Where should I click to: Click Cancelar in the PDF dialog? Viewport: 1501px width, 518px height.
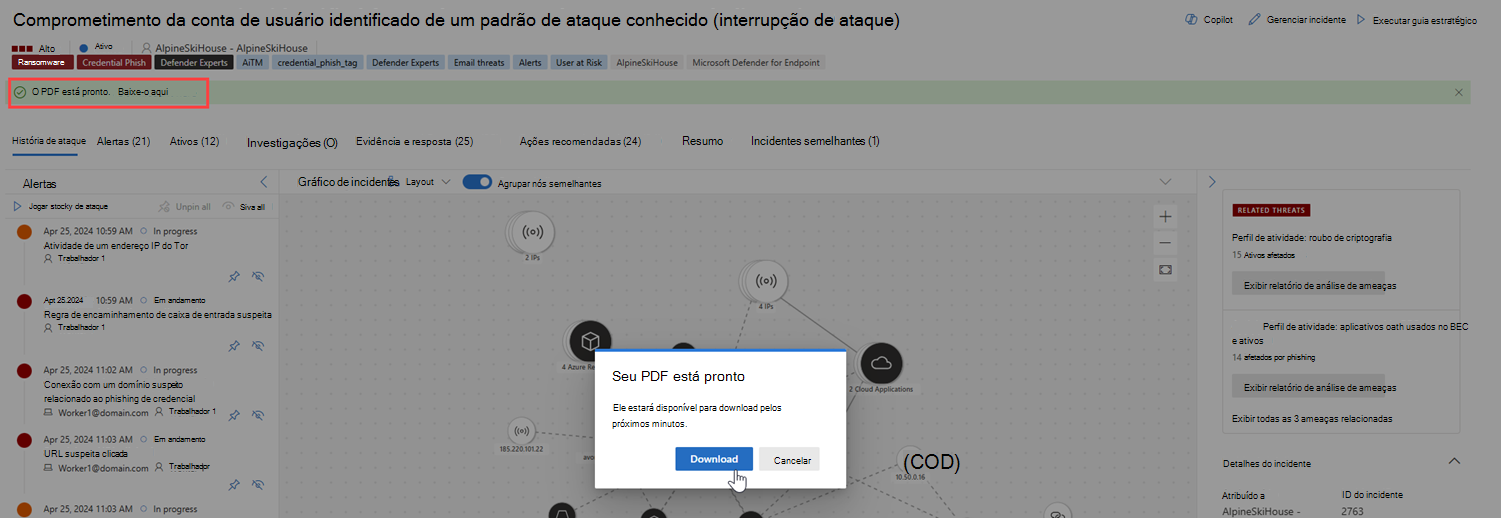(x=790, y=460)
